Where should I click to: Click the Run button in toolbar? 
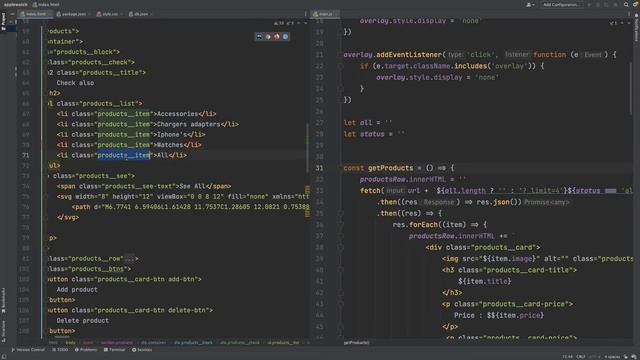click(589, 4)
